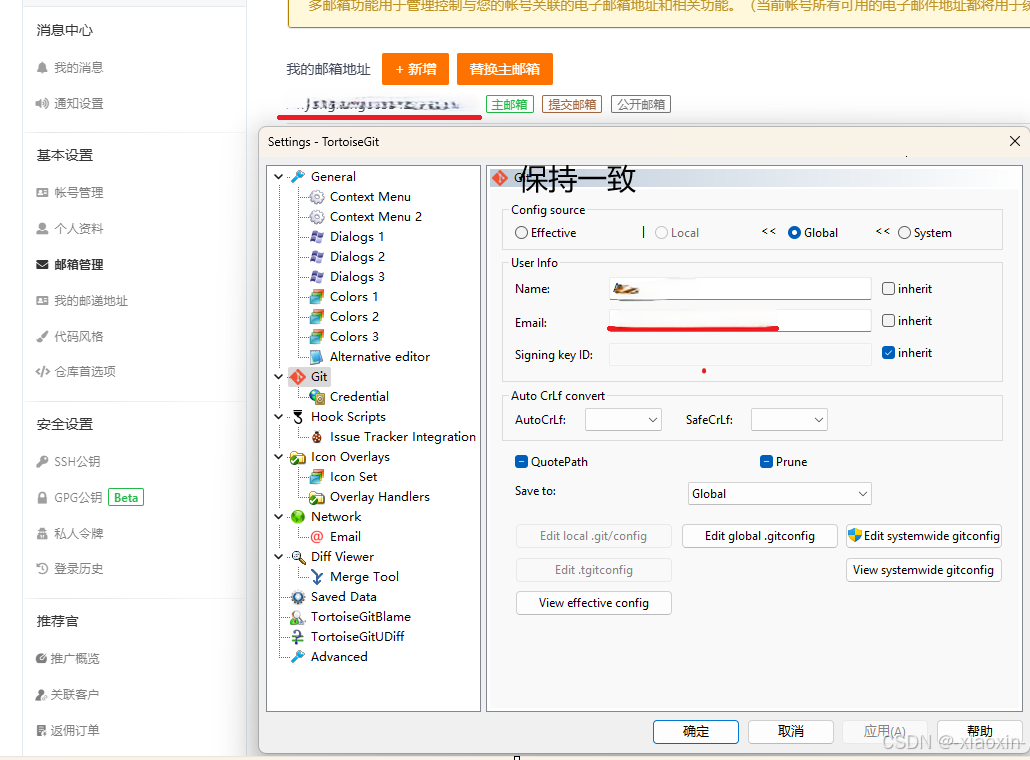Click the 确定 button in Settings dialog
The image size is (1030, 760).
point(696,732)
